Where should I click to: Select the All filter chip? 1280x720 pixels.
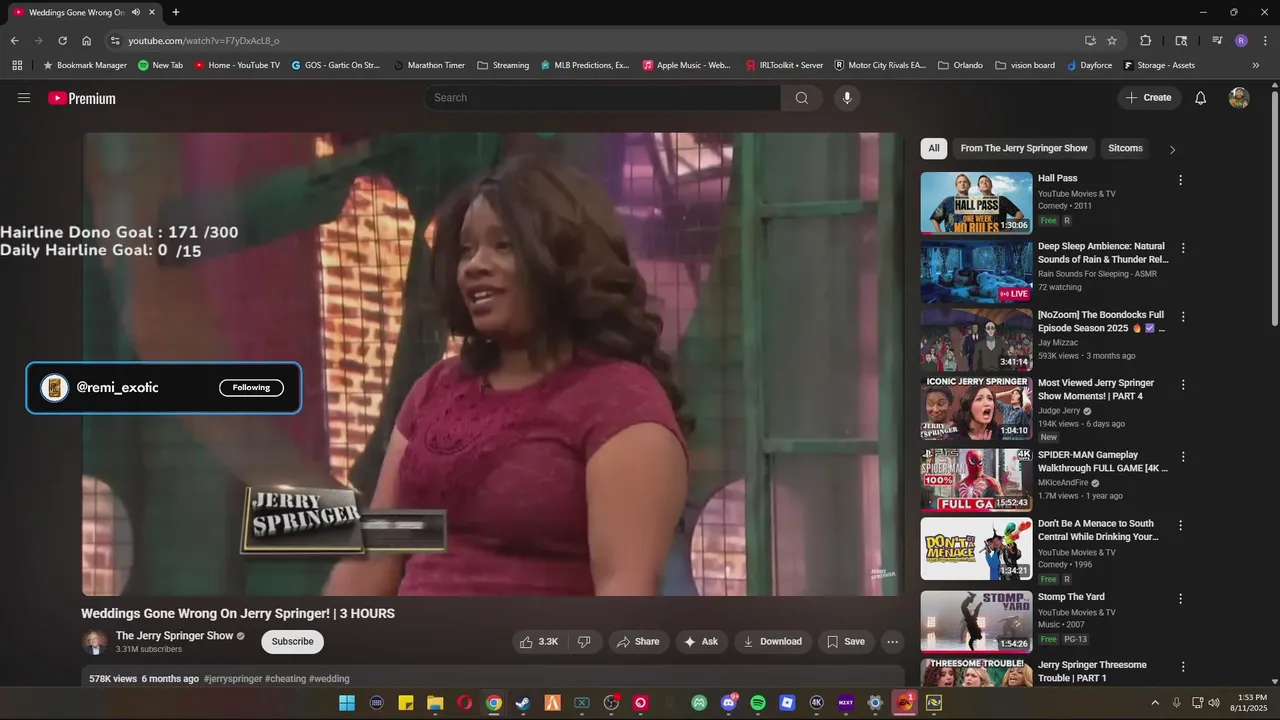[934, 148]
